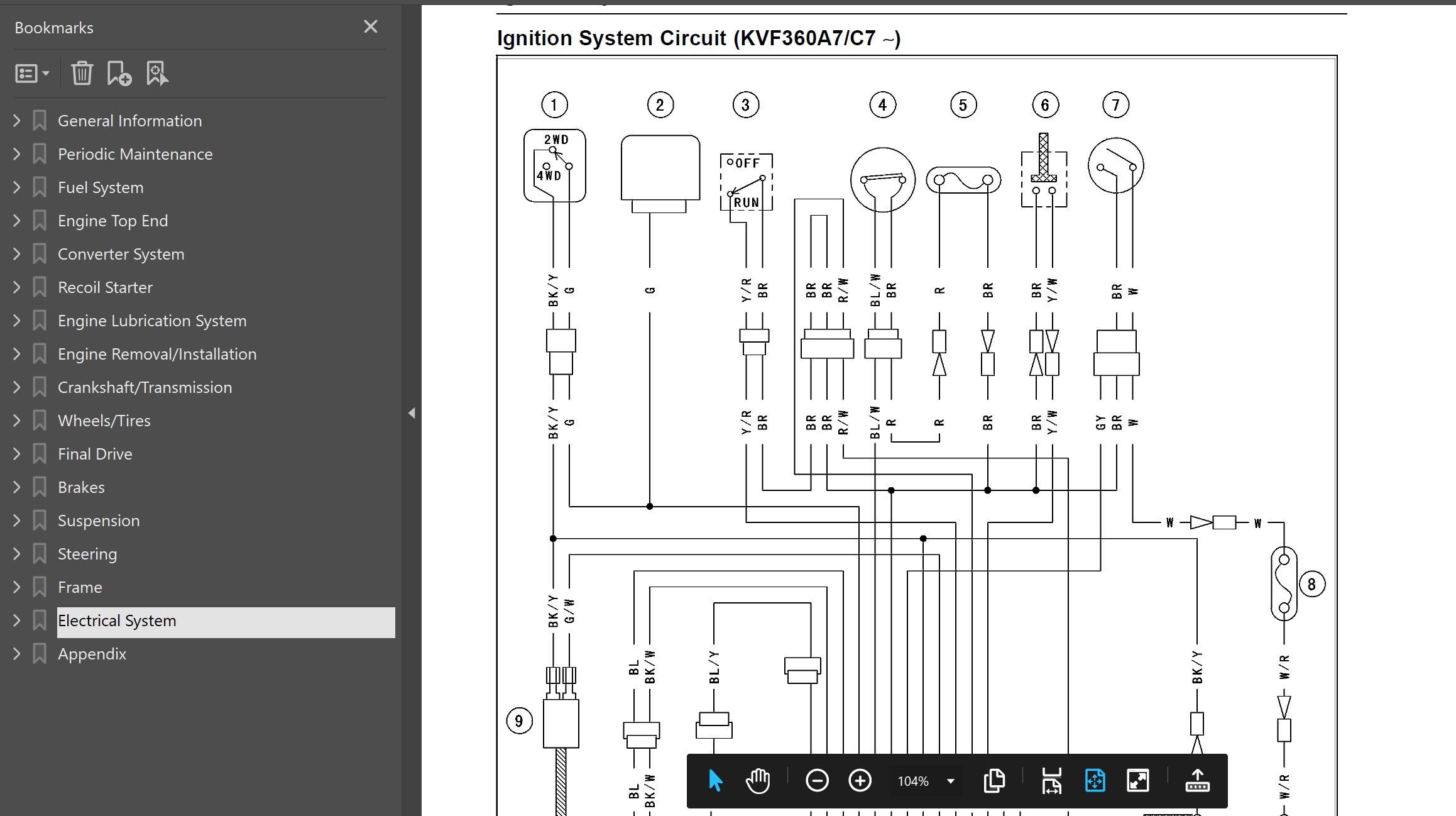The width and height of the screenshot is (1456, 816).
Task: Activate the hand pan tool
Action: pyautogui.click(x=758, y=781)
